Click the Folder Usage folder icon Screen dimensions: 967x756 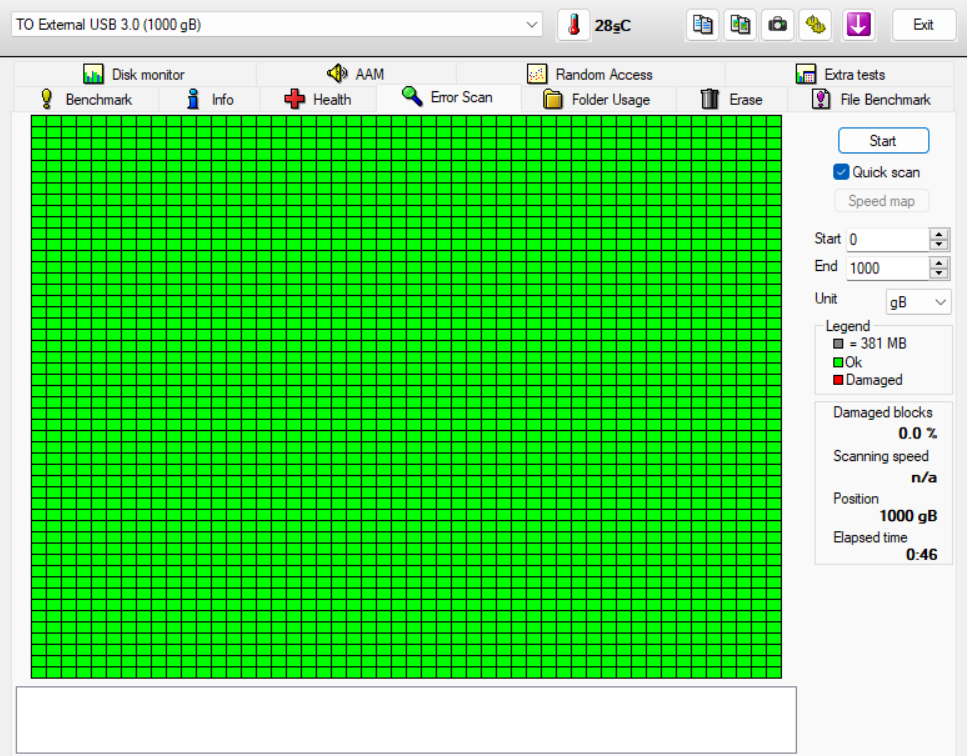(553, 99)
